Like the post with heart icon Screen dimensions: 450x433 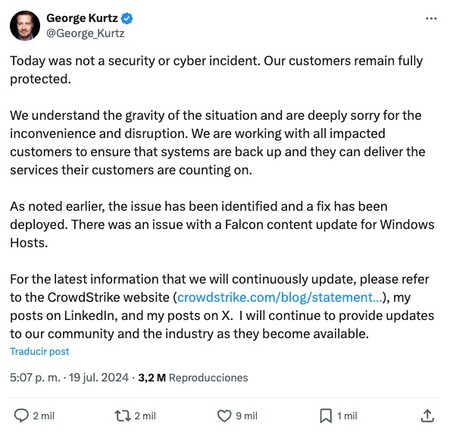tap(224, 416)
